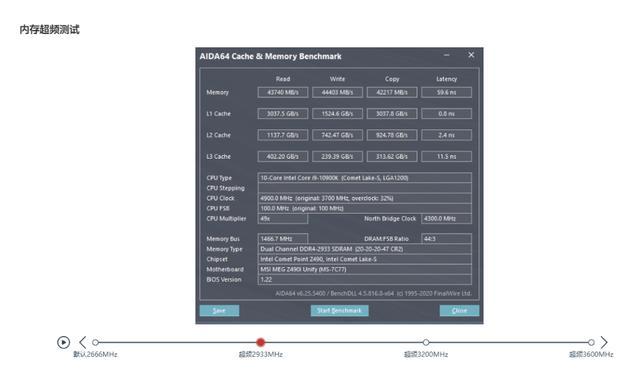The width and height of the screenshot is (640, 373).
Task: Click the empty CPU Stepping field
Action: click(x=364, y=188)
